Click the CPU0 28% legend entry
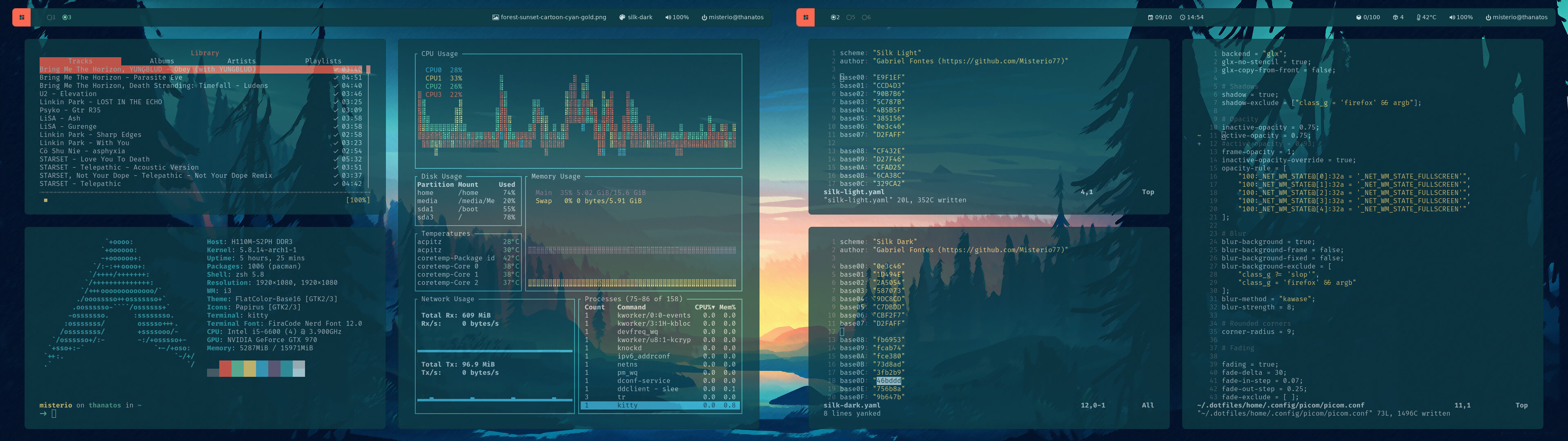This screenshot has height=441, width=1568. click(443, 70)
